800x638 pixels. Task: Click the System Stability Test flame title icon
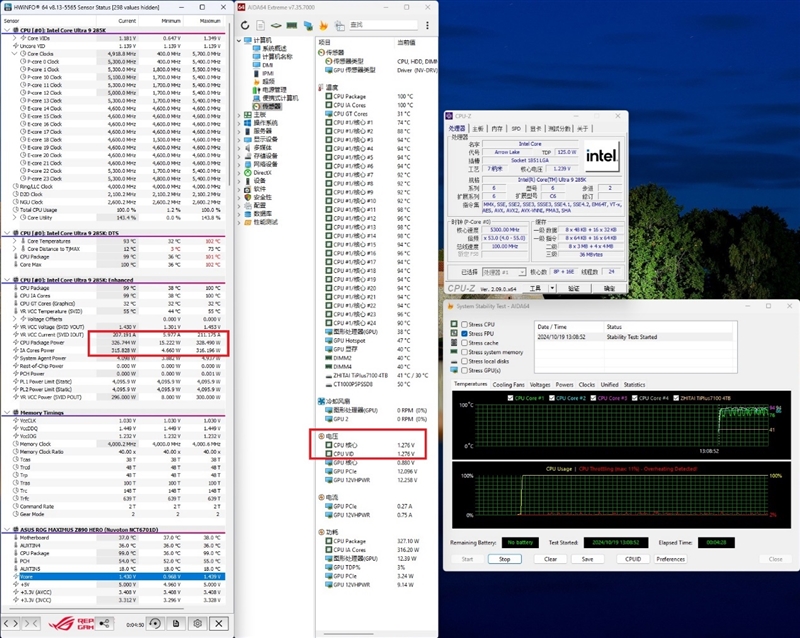coord(450,306)
